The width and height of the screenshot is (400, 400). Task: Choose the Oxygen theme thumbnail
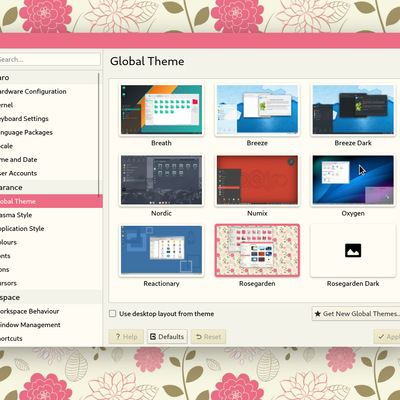353,180
